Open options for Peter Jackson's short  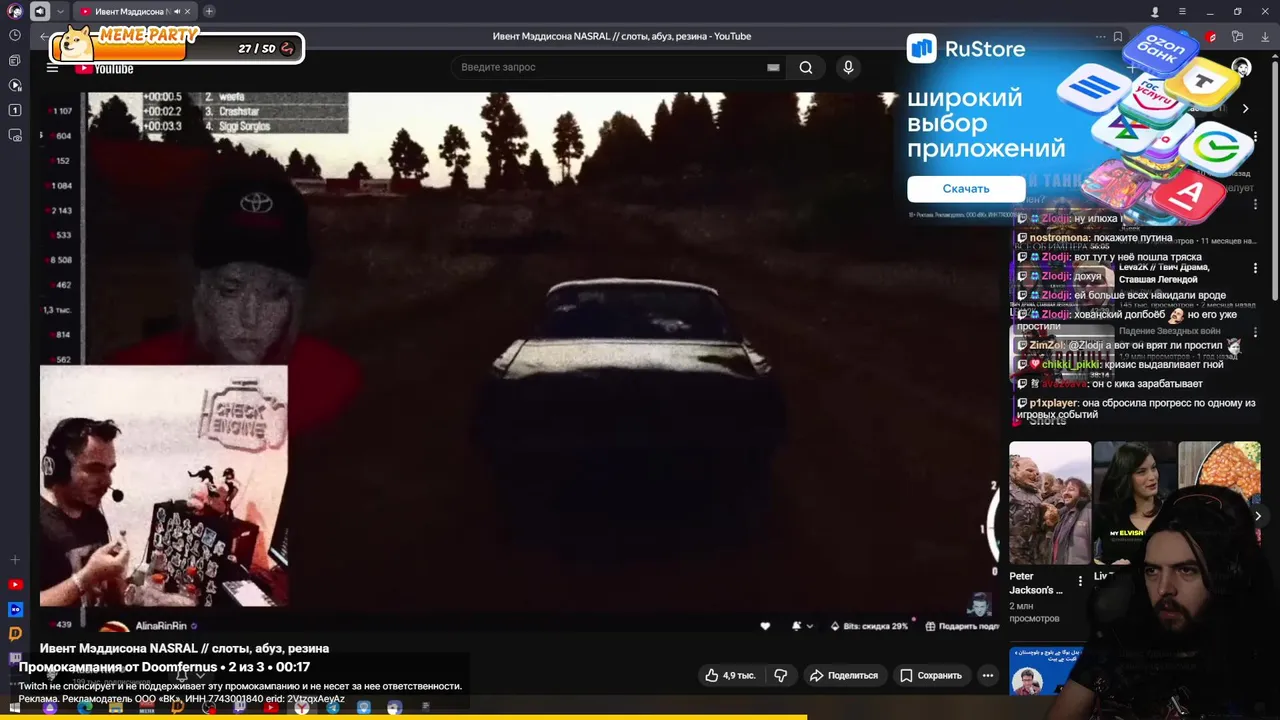pos(1080,581)
